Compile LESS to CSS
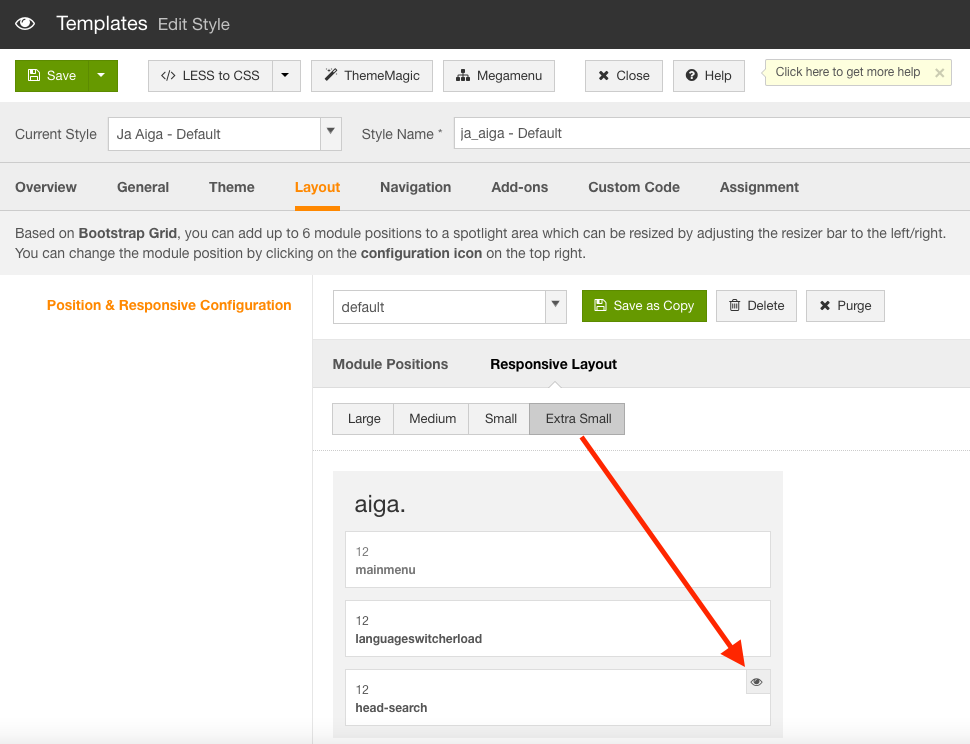970x744 pixels. [210, 75]
